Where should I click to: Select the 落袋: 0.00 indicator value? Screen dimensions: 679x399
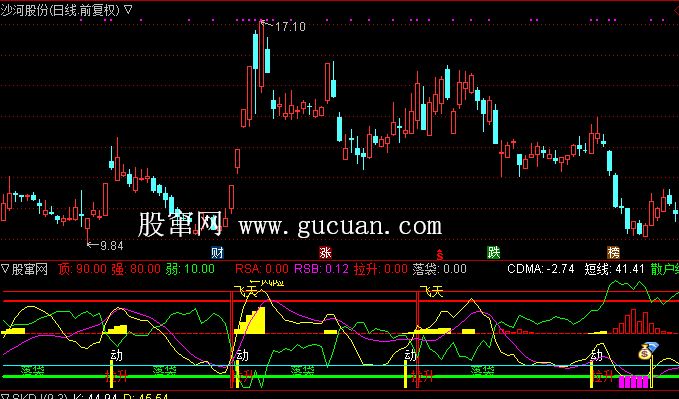point(440,269)
